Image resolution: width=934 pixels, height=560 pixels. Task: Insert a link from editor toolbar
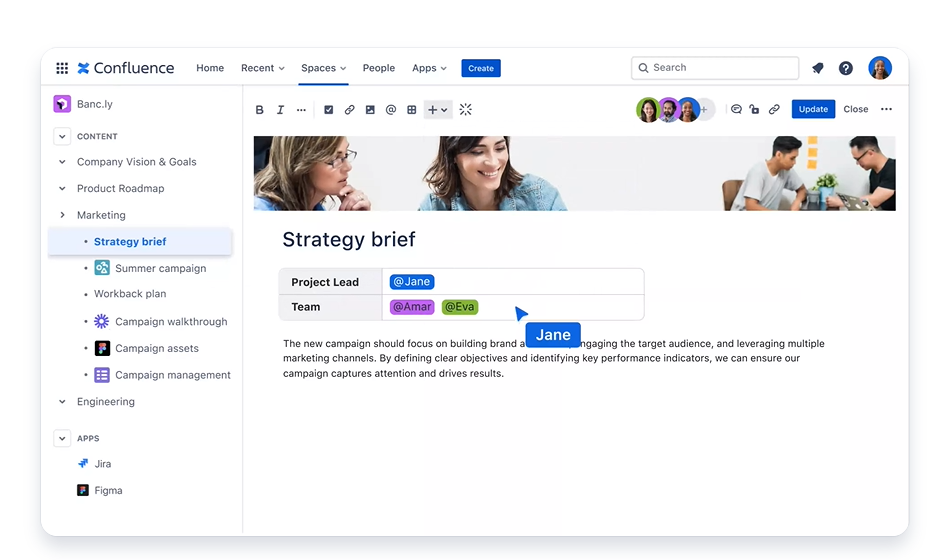coord(349,110)
